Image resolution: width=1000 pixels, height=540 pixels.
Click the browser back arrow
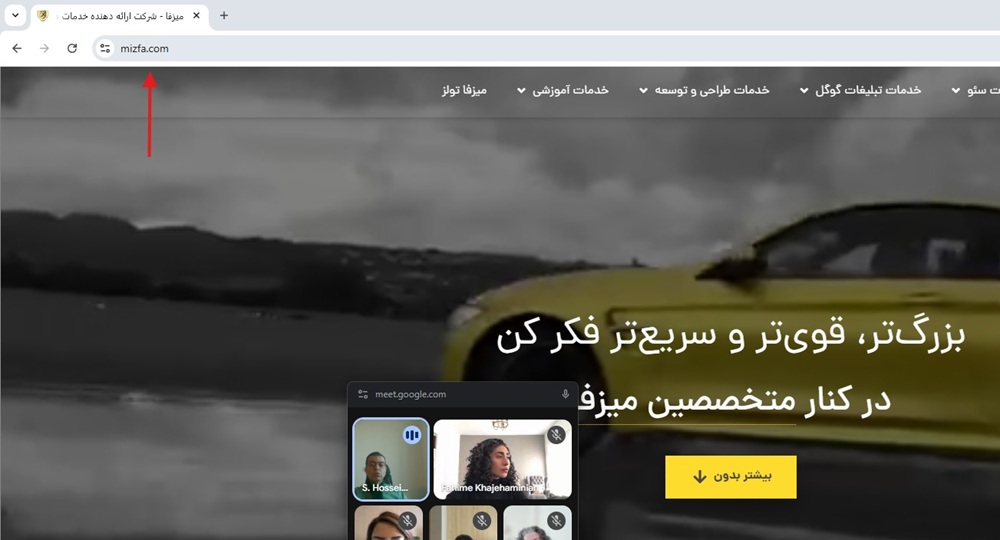(x=17, y=48)
